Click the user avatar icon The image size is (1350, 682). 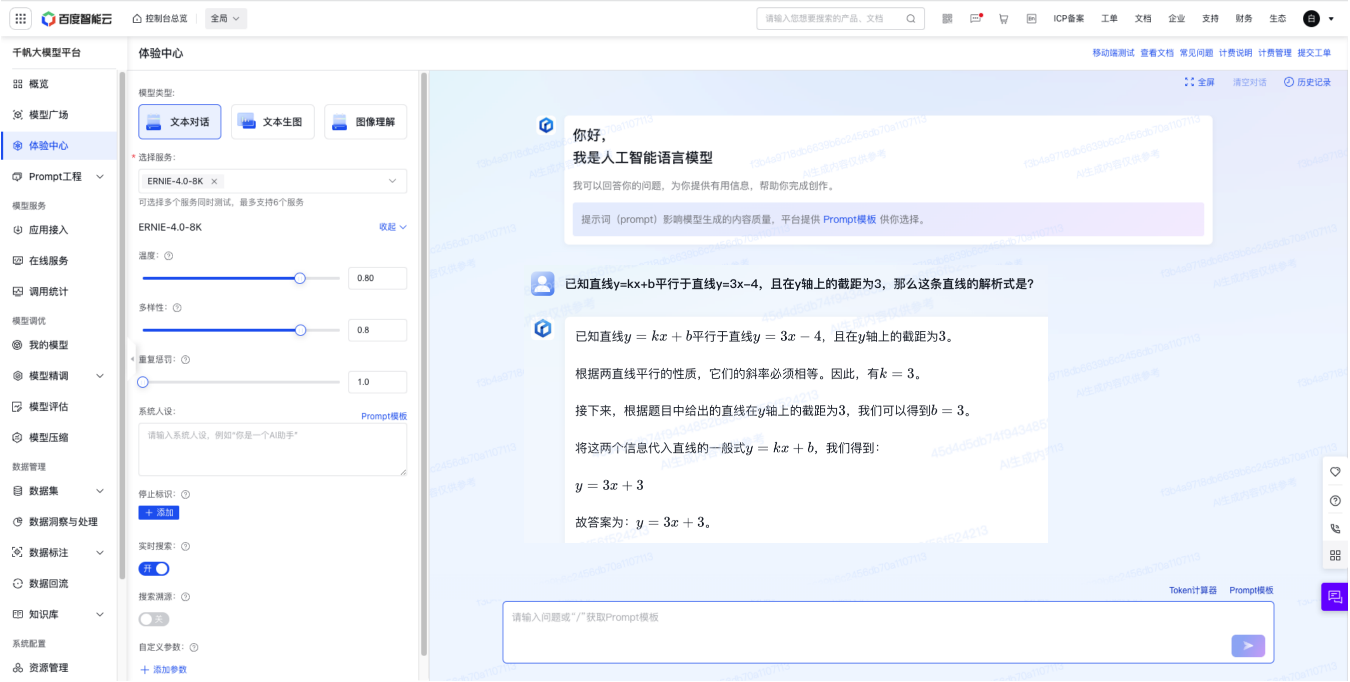click(x=1312, y=18)
